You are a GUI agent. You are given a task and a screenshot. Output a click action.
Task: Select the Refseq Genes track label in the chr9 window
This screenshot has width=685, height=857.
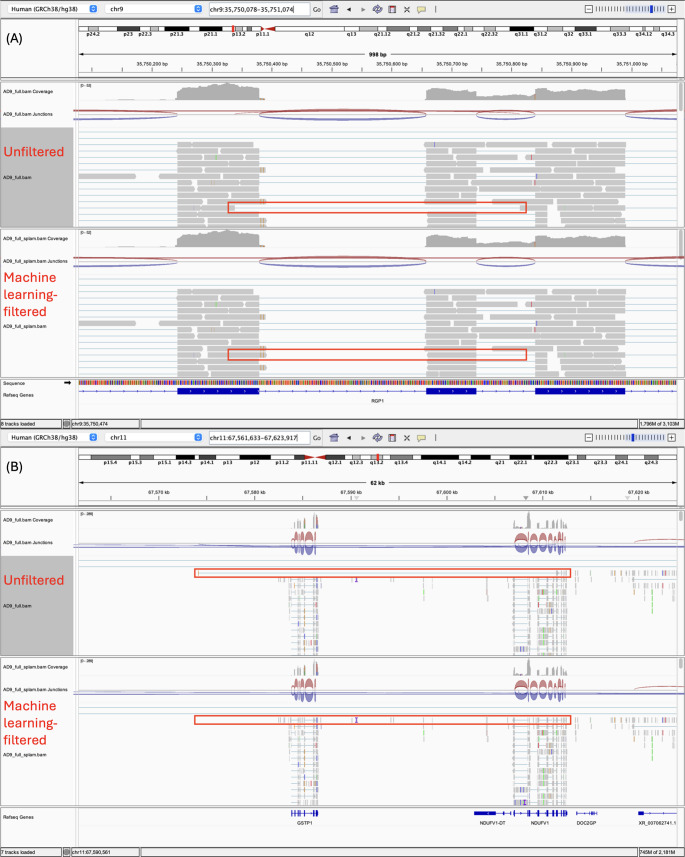click(19, 395)
